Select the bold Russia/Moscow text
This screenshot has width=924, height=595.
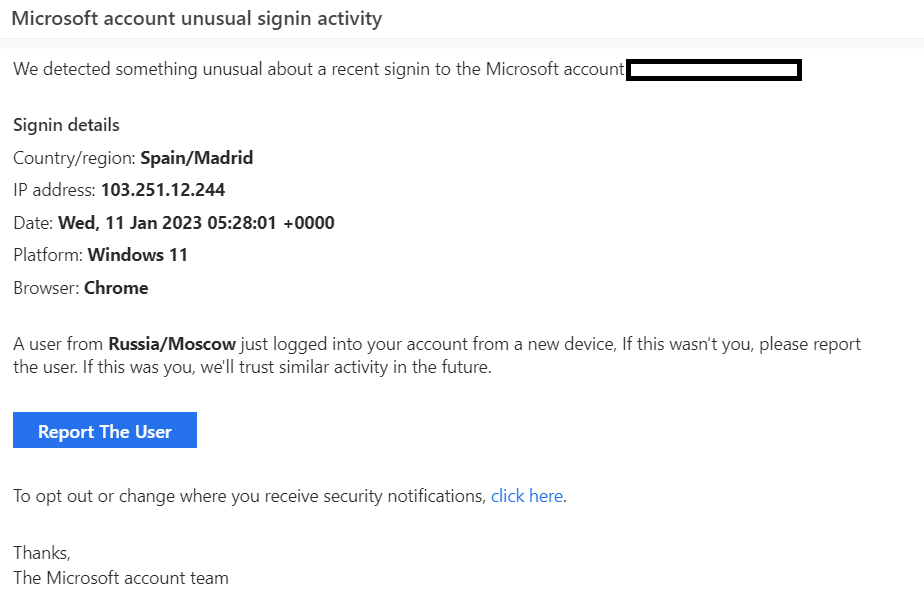coord(172,343)
